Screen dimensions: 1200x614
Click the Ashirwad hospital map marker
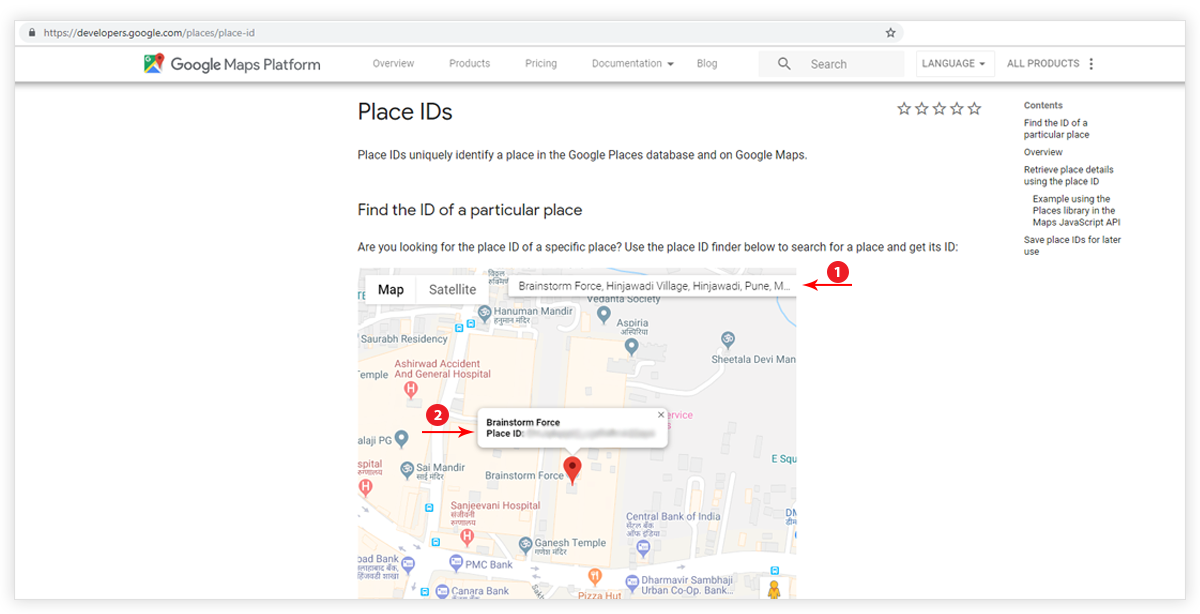tap(408, 389)
